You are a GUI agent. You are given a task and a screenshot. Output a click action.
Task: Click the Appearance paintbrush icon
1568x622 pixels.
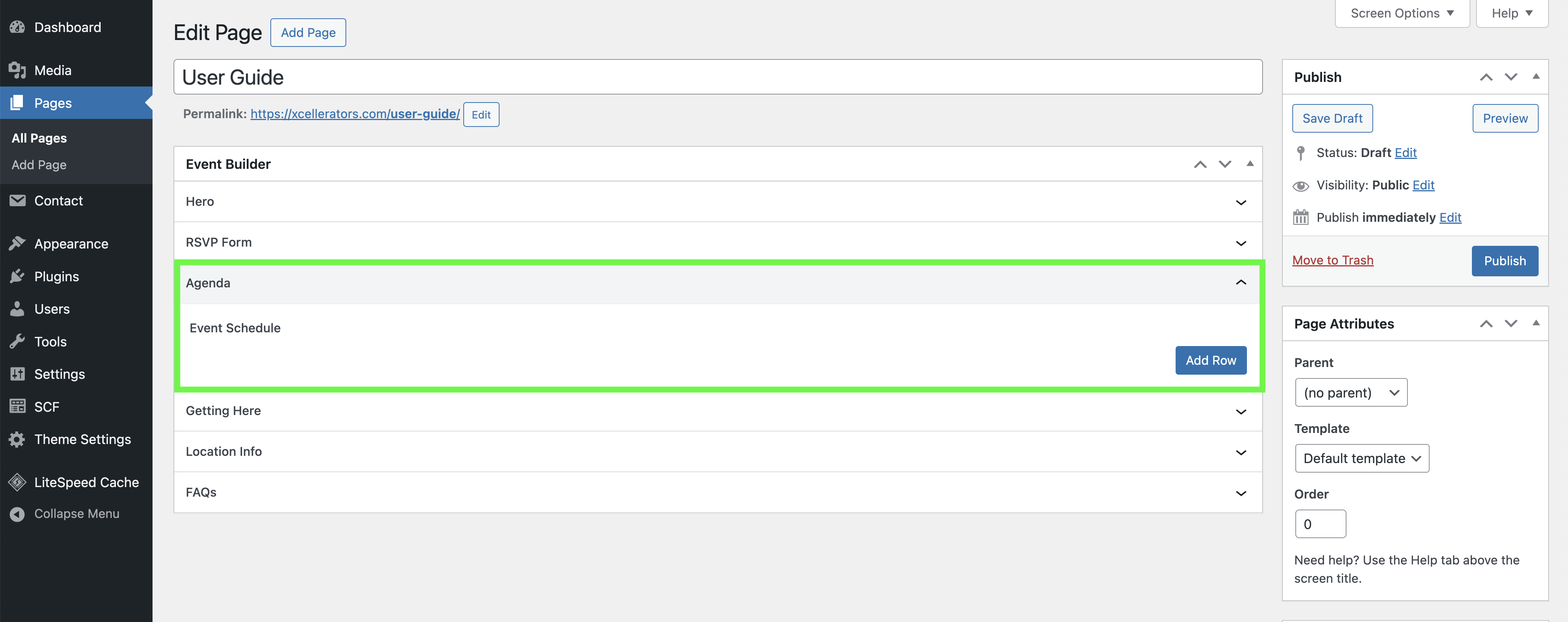[17, 244]
